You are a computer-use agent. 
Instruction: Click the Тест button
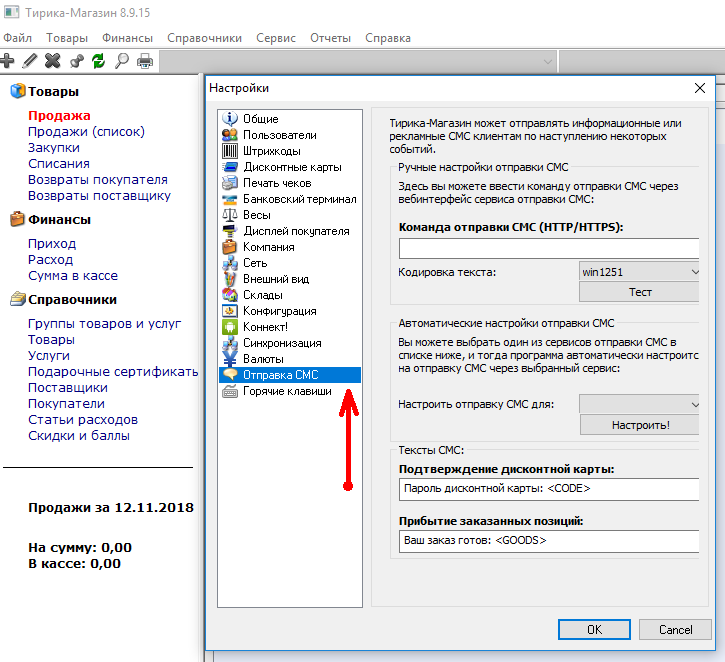point(639,292)
